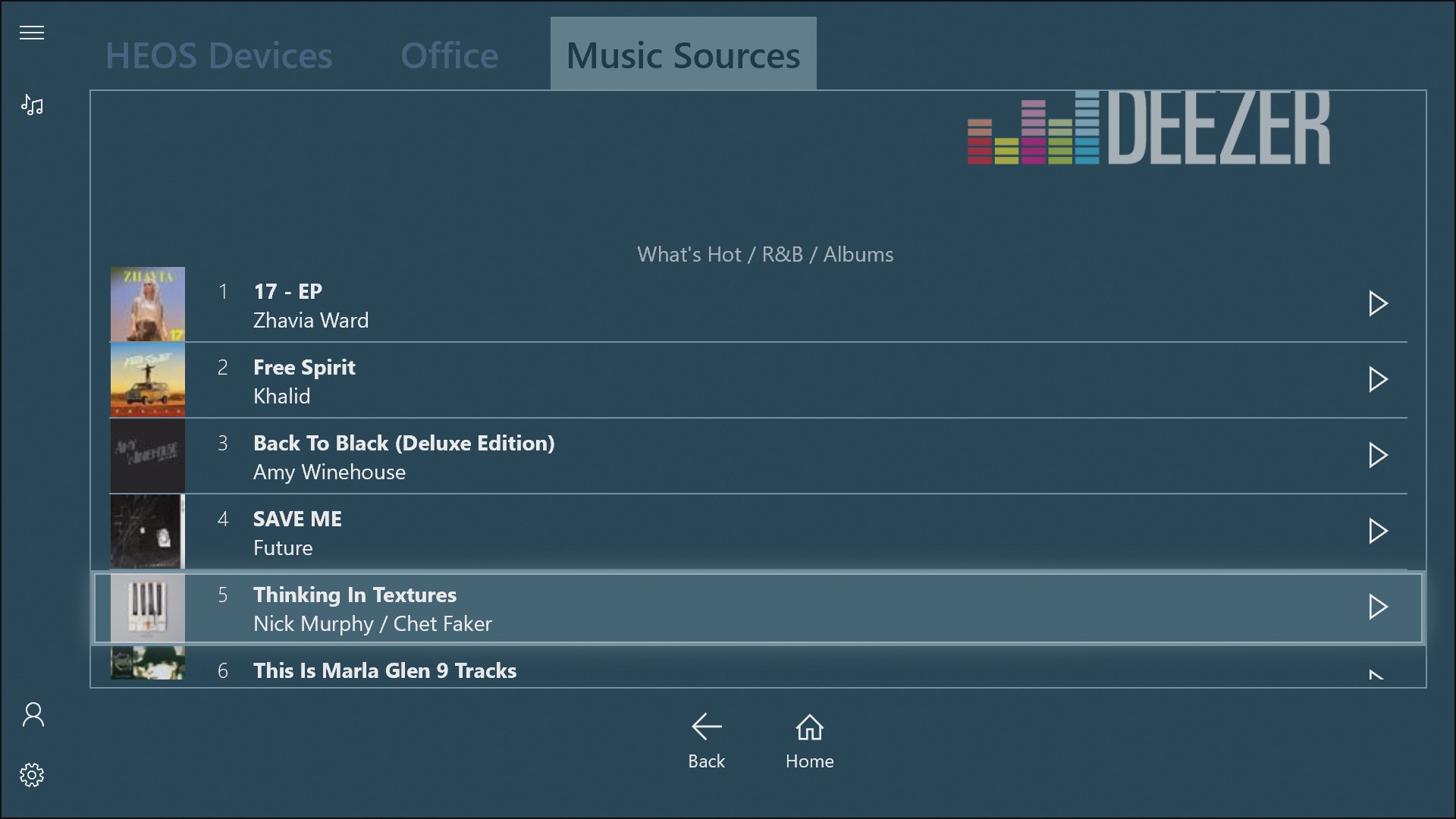Switch to the Office tab
The width and height of the screenshot is (1456, 819).
449,55
